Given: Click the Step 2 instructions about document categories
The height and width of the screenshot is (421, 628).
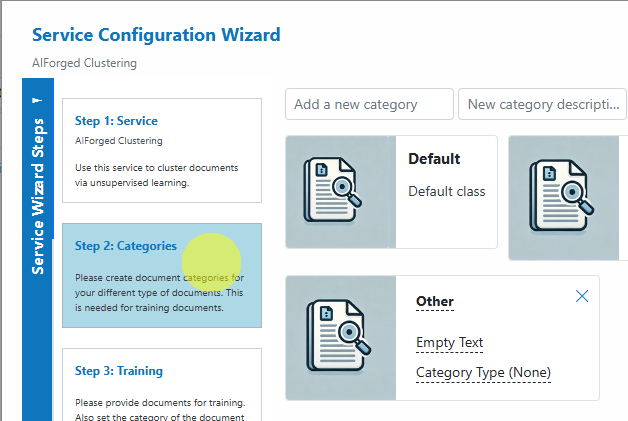Looking at the screenshot, I should pos(159,293).
